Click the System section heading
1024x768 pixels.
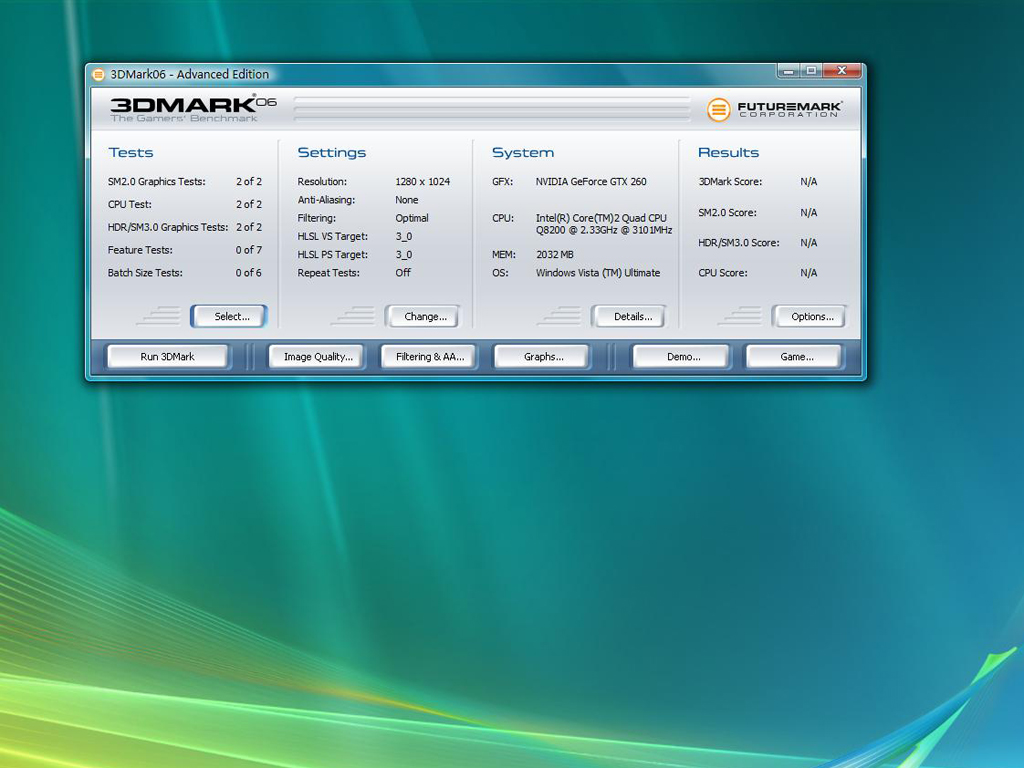(x=522, y=153)
